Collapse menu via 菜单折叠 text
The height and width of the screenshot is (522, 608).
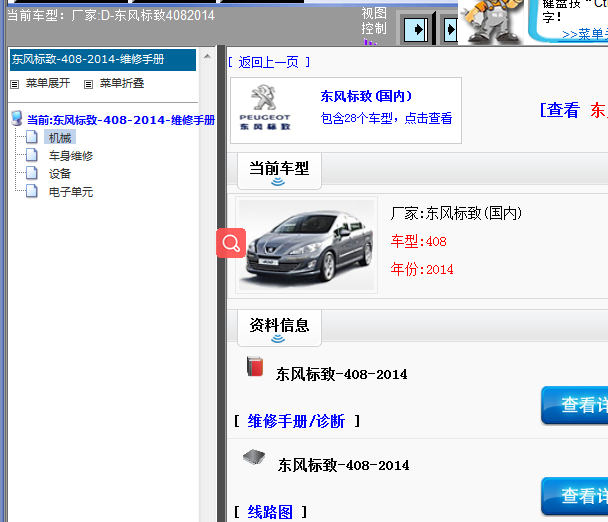tap(122, 83)
